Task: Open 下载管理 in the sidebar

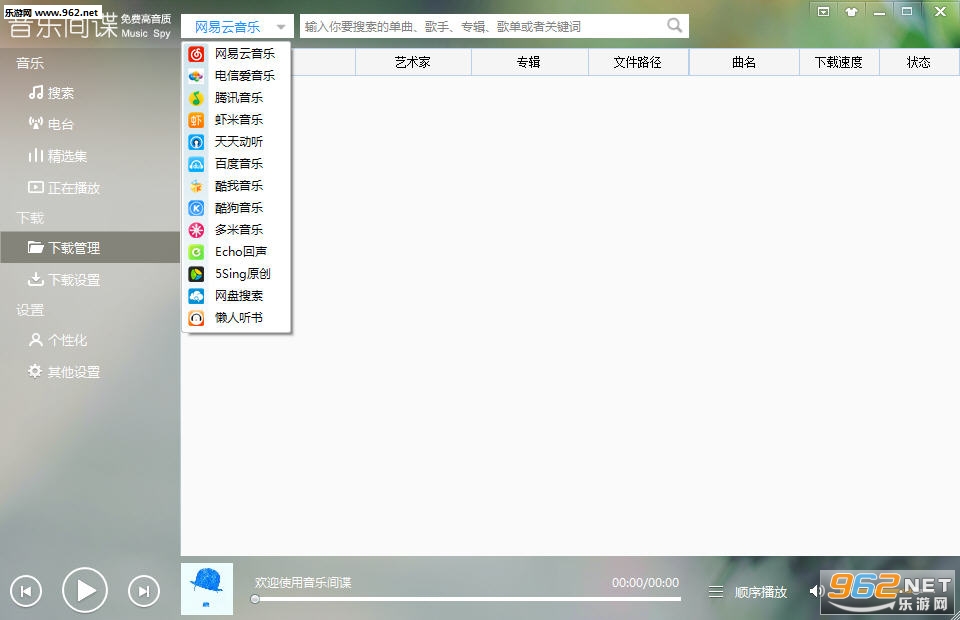Action: tap(90, 248)
